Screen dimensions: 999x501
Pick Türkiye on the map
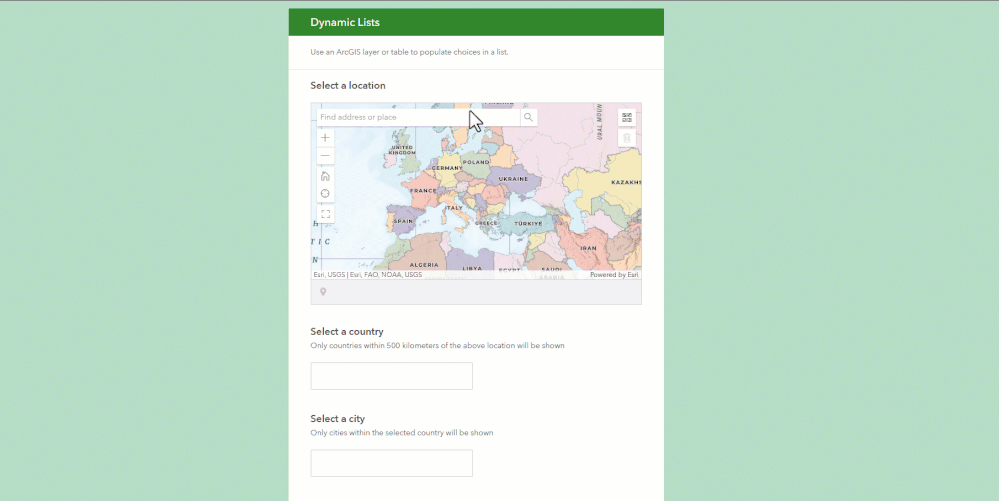click(x=528, y=224)
